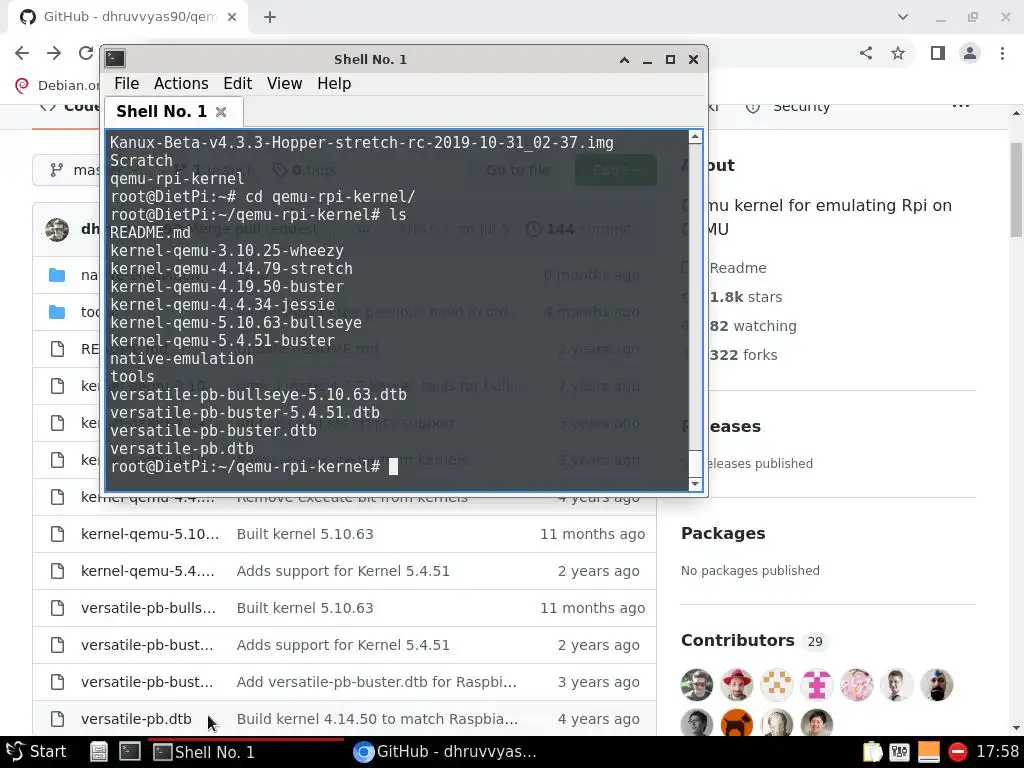Open the 'Add versatile-pb-buster.dtb' commit message

[x=376, y=682]
